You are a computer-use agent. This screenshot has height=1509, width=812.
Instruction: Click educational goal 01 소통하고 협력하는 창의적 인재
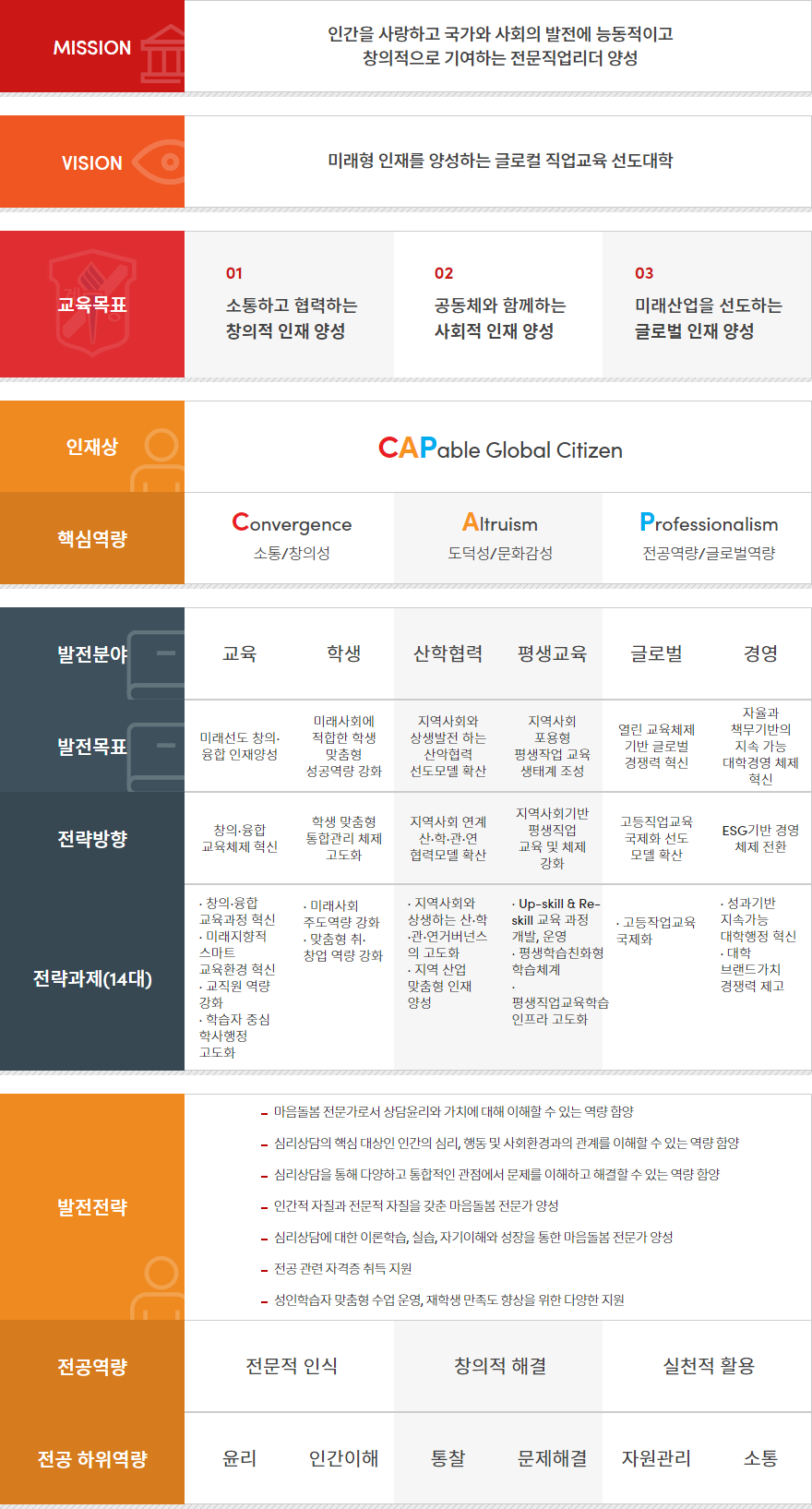(x=291, y=317)
